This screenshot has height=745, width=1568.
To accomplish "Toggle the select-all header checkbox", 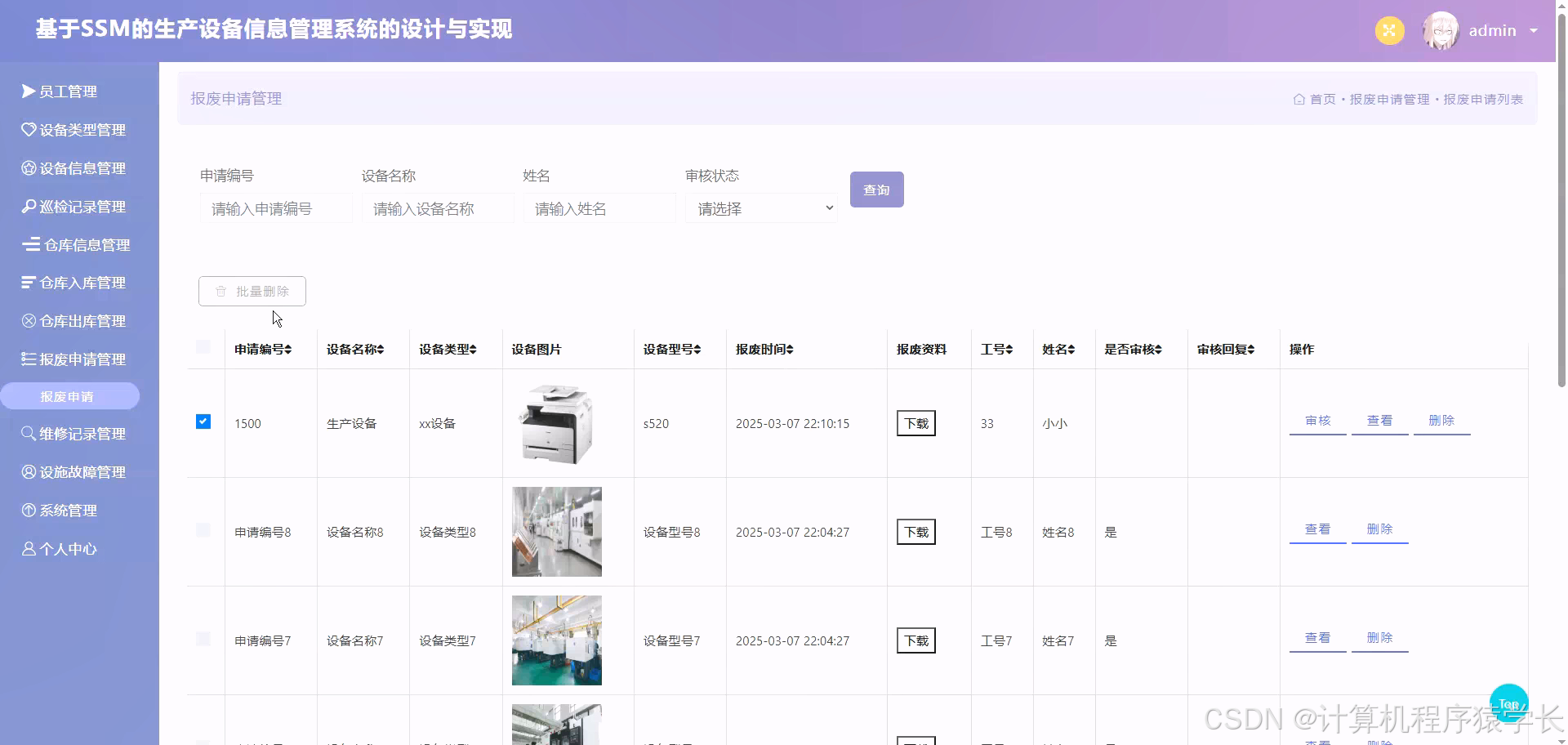I will tap(203, 347).
